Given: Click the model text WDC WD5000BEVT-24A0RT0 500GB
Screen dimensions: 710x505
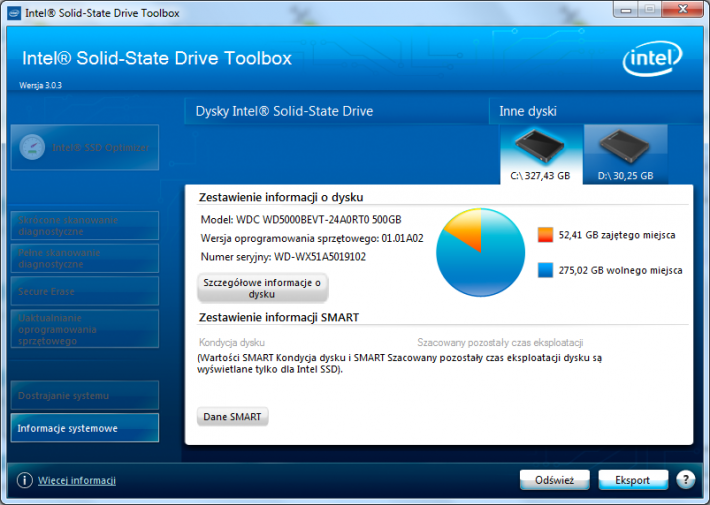Looking at the screenshot, I should click(x=319, y=220).
